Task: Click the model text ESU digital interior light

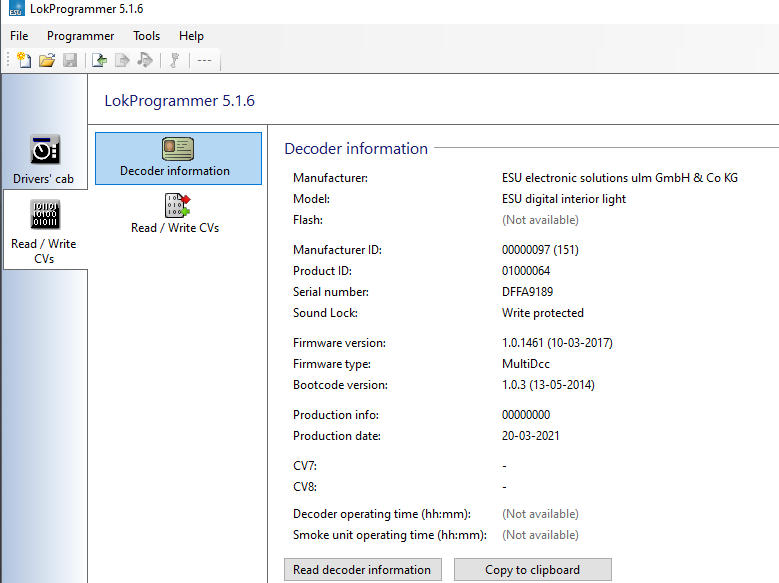Action: 564,199
